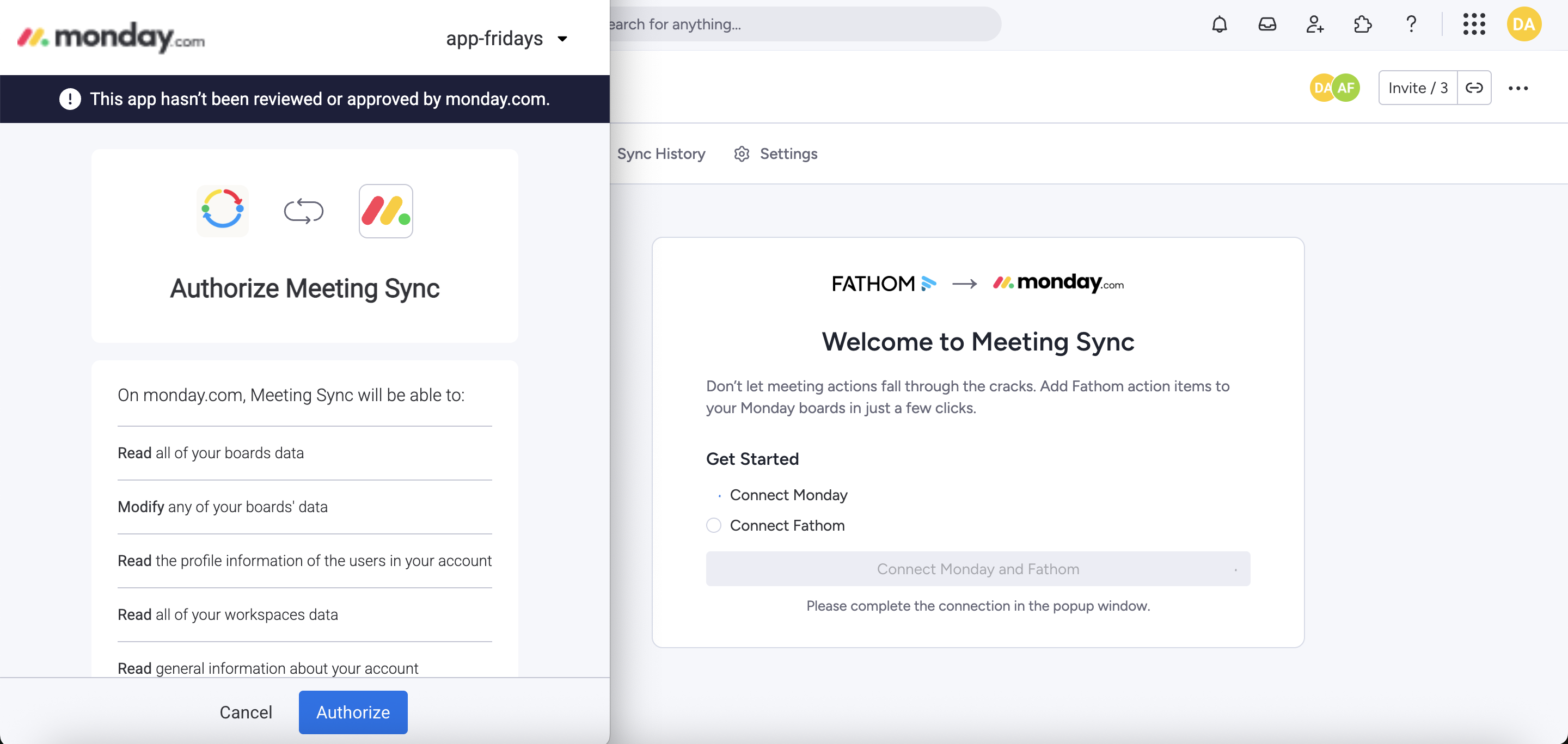Image resolution: width=1568 pixels, height=744 pixels.
Task: Click Connect Monday and Fathom button
Action: click(978, 569)
